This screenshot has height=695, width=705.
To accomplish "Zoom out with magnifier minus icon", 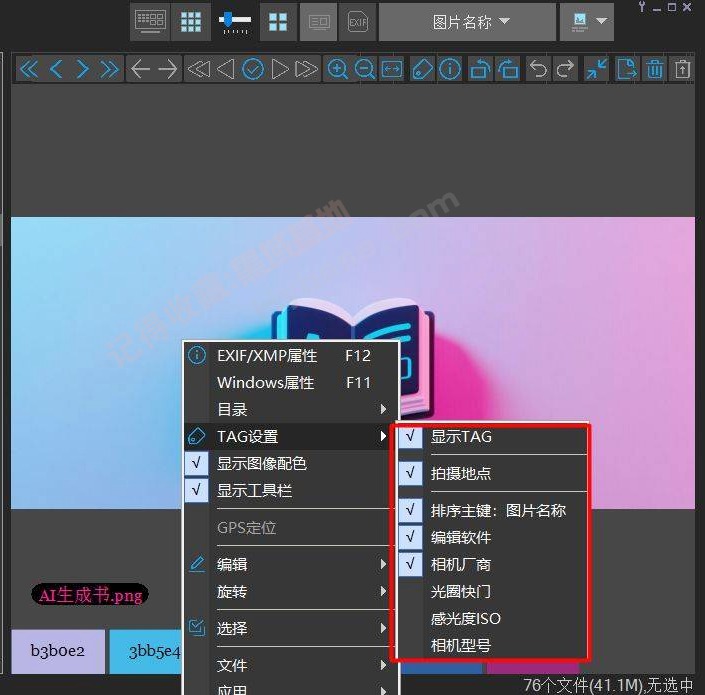I will (365, 69).
